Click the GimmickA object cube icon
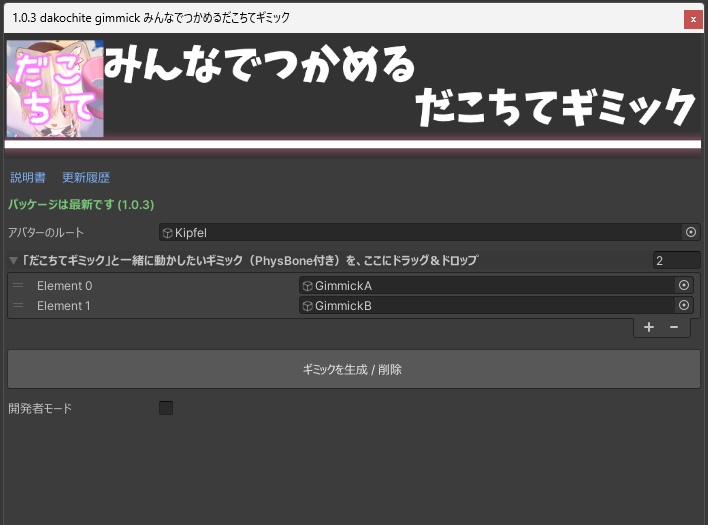 (x=307, y=286)
